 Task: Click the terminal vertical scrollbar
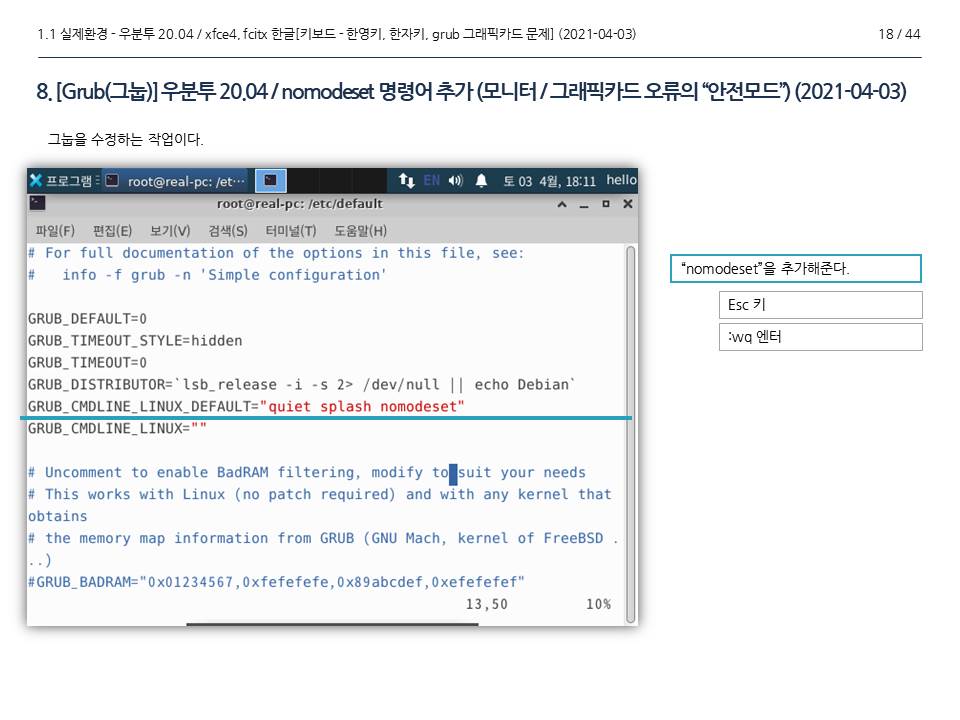point(631,434)
